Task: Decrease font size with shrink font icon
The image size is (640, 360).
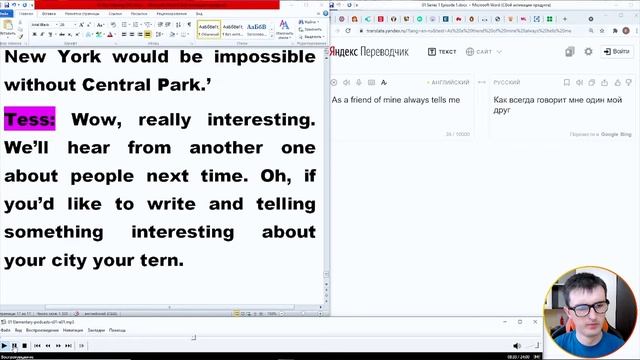Action: pyautogui.click(x=89, y=25)
